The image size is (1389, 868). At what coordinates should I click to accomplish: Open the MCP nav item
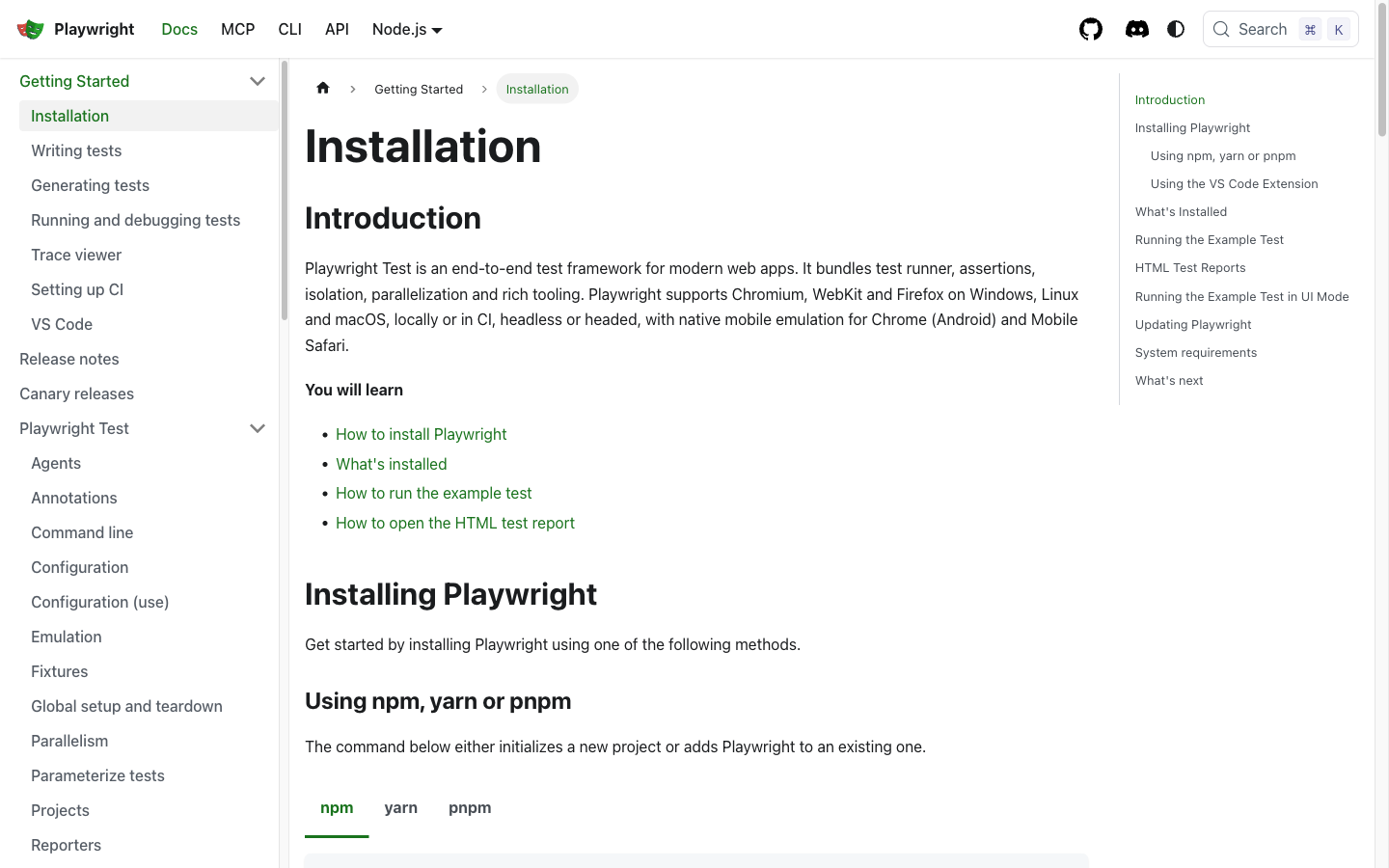238,29
